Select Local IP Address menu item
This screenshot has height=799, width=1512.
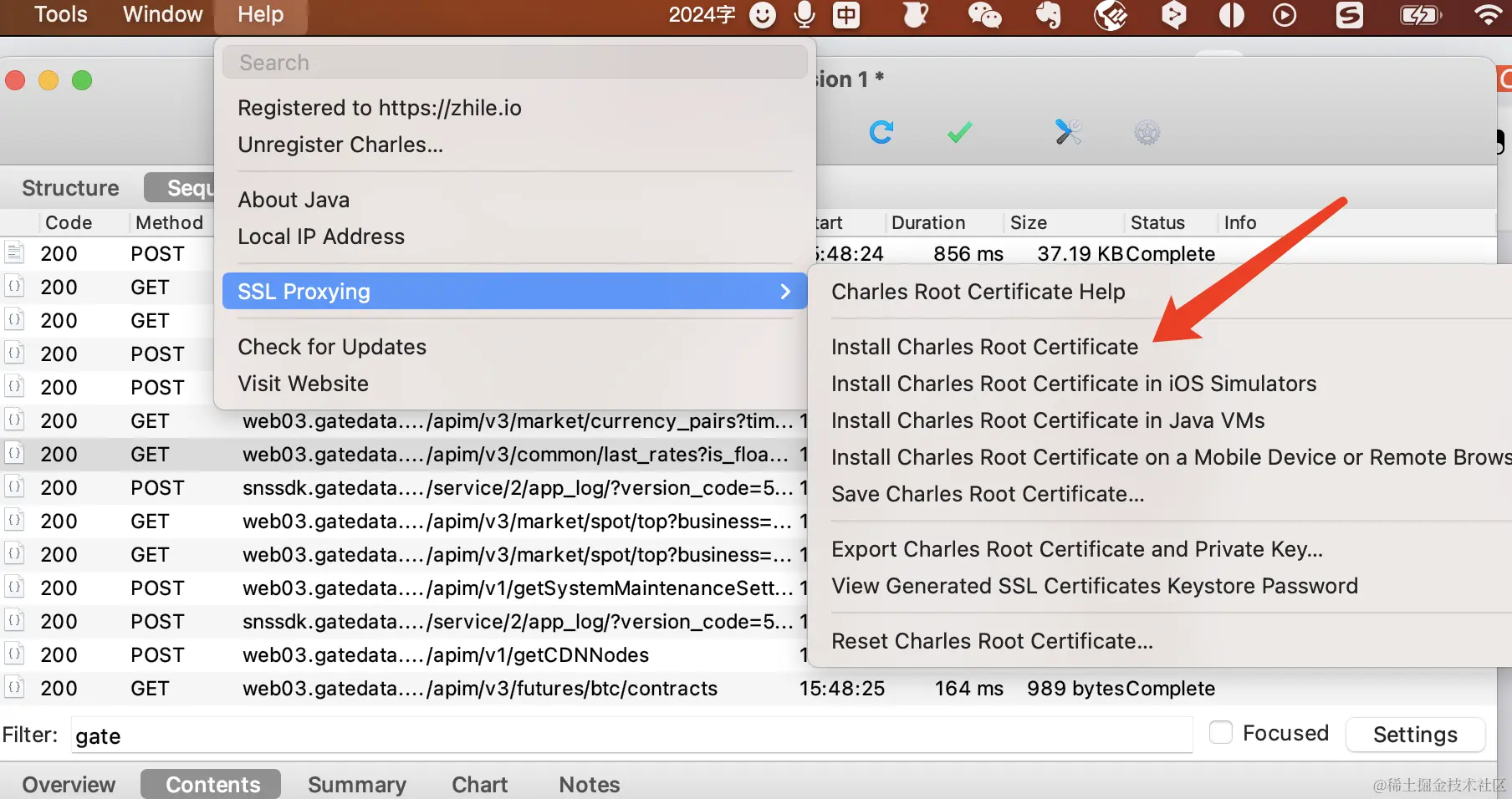coord(321,237)
